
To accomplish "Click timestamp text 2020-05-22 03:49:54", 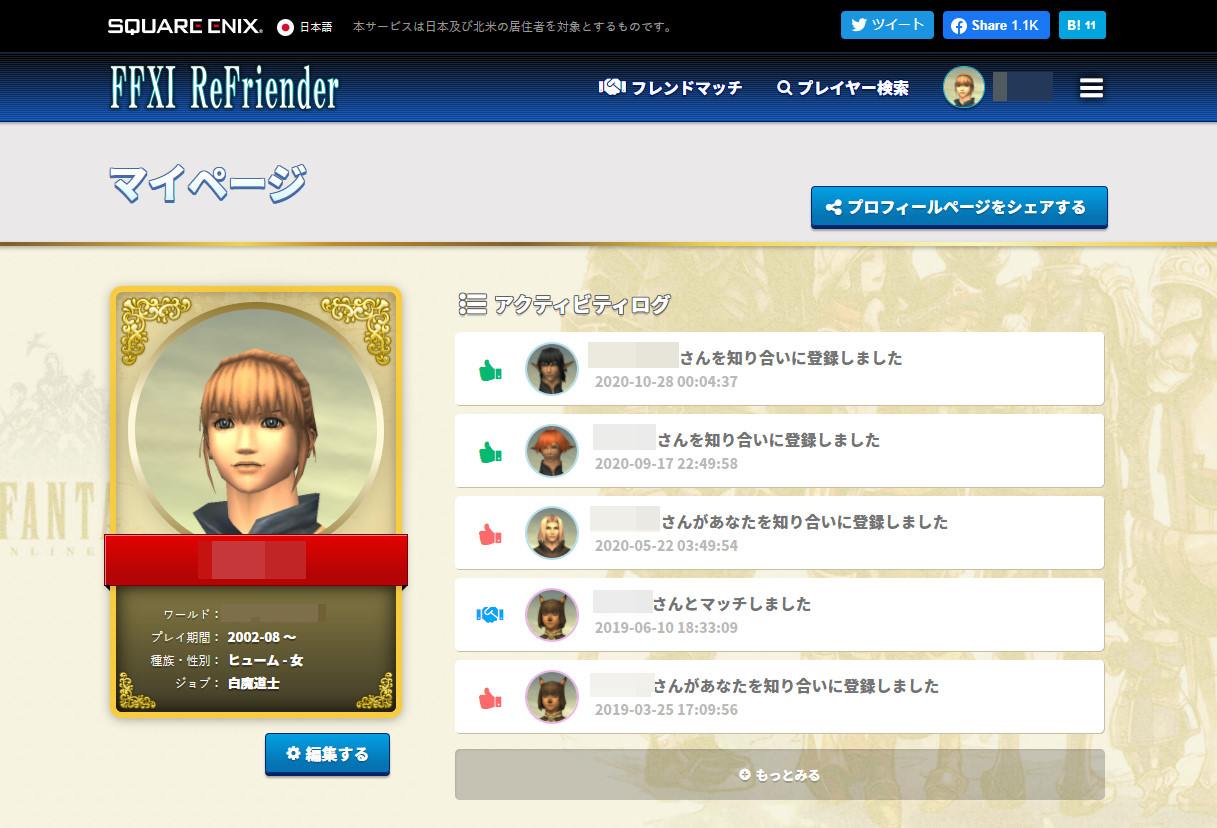I will click(x=666, y=546).
